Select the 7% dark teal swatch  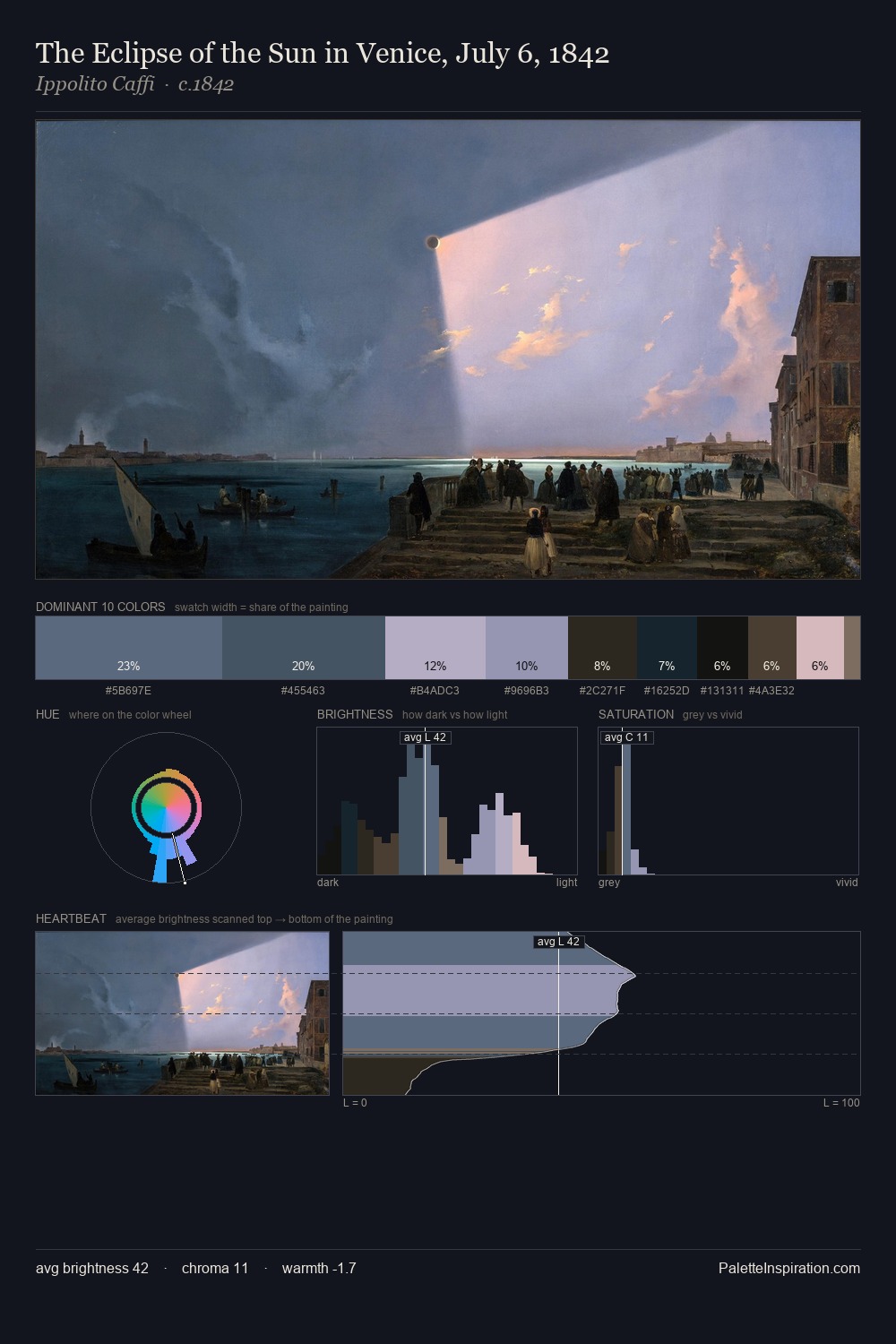[667, 648]
